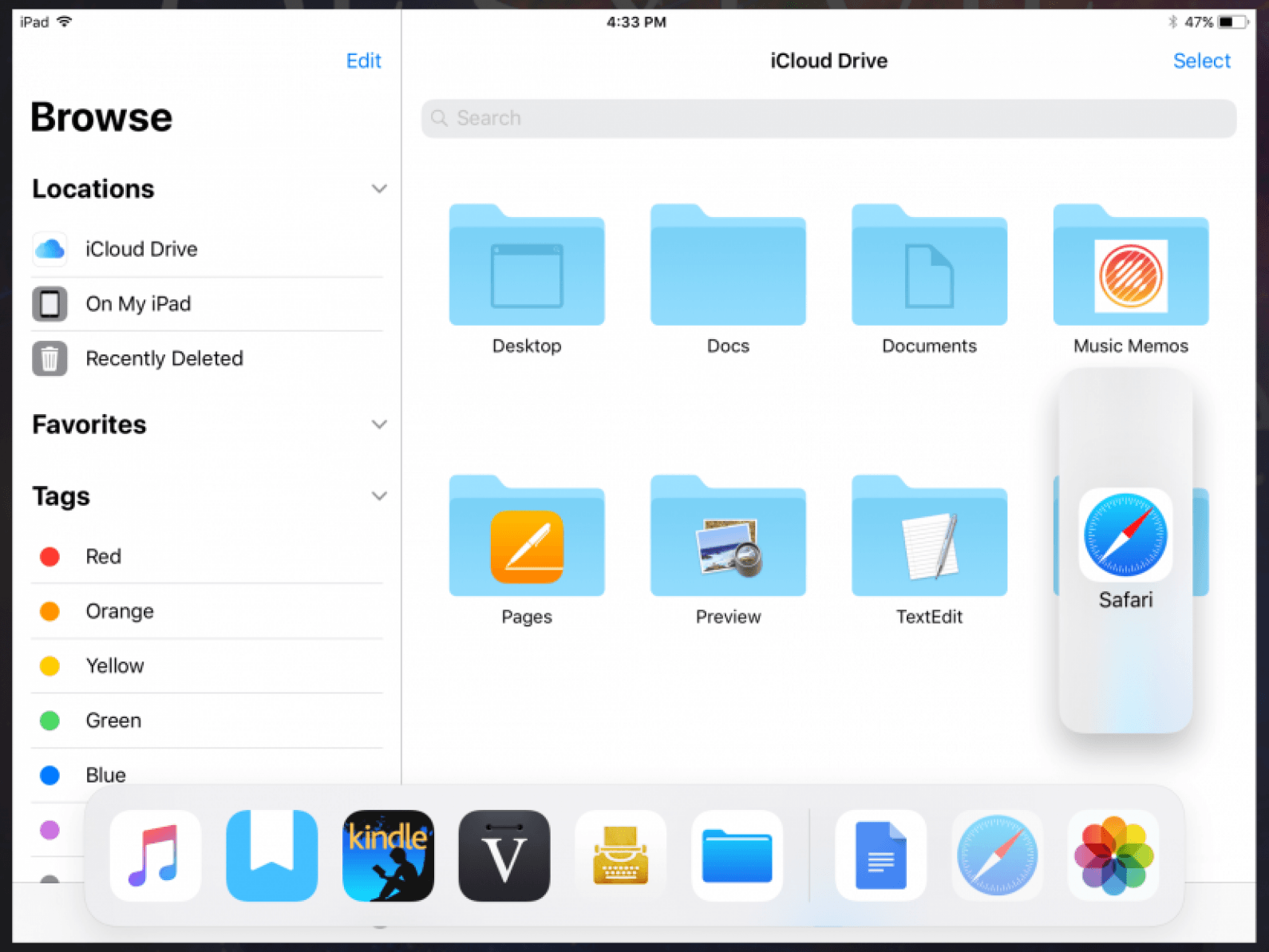Open Google Docs app in the dock
Image resolution: width=1269 pixels, height=952 pixels.
coord(881,855)
